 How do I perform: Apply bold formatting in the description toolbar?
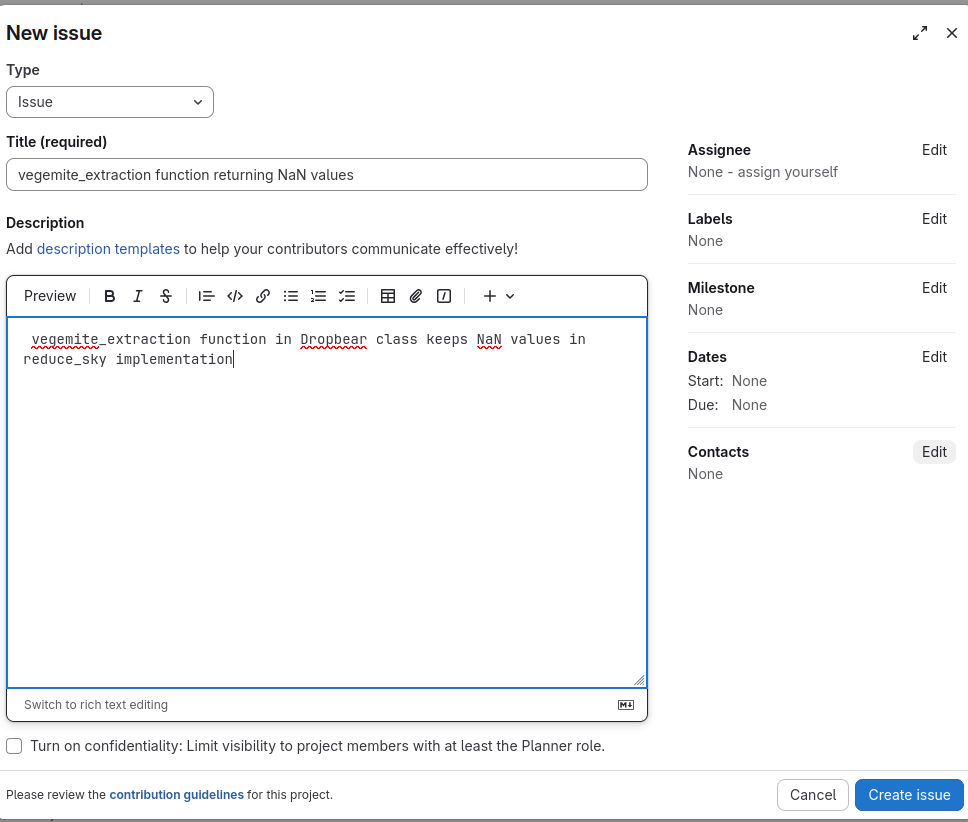[110, 296]
